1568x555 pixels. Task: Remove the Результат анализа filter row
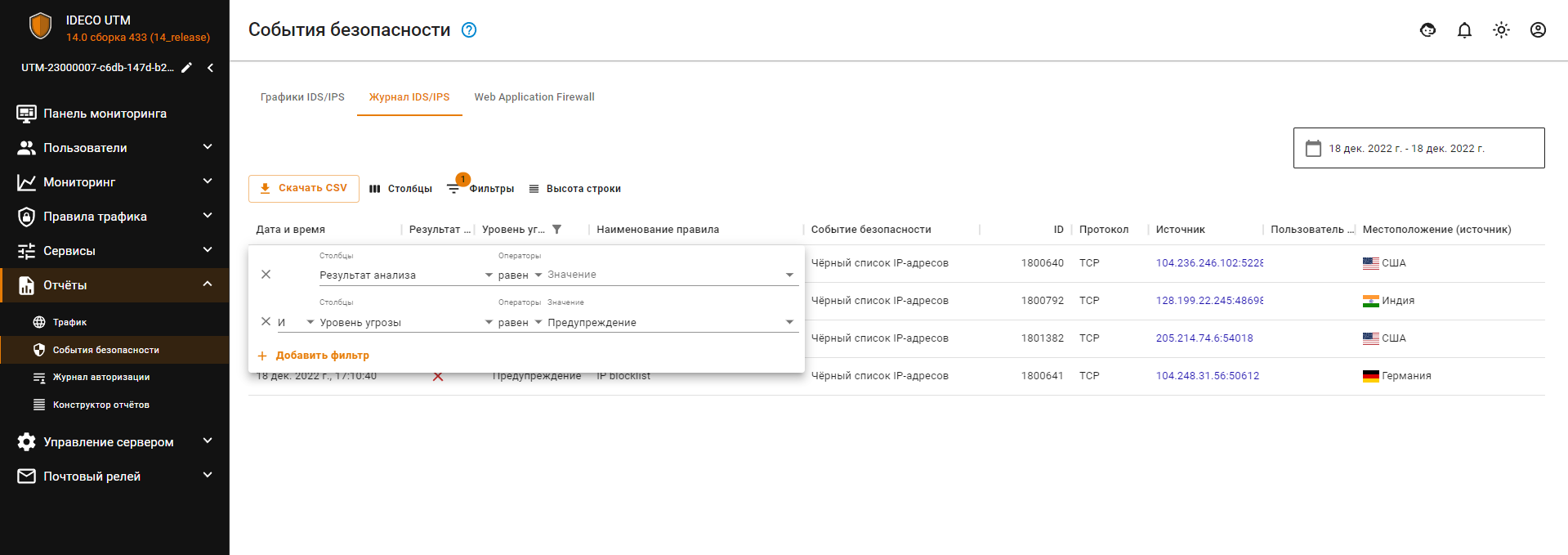(266, 275)
